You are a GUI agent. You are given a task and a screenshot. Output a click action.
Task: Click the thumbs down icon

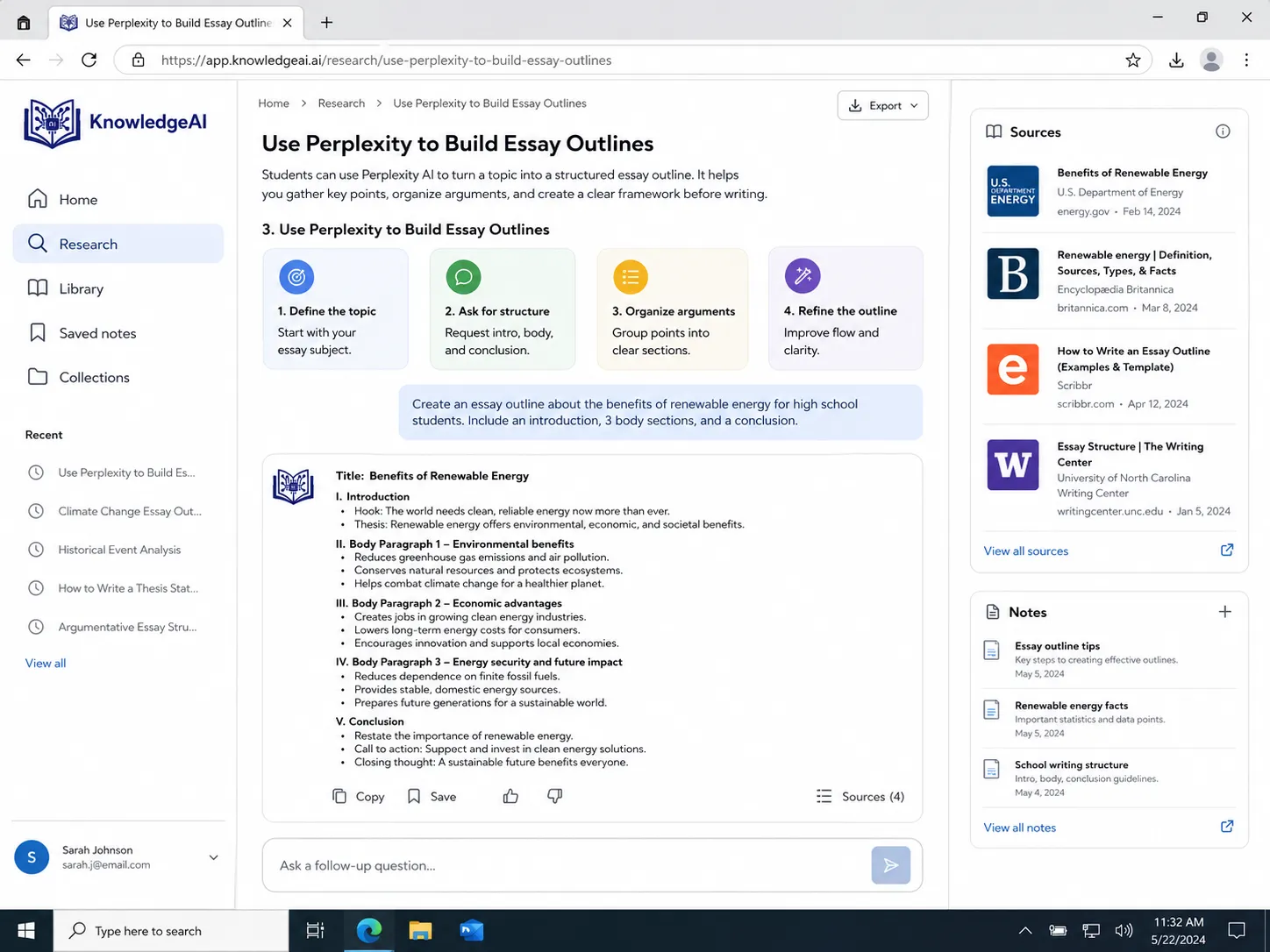pyautogui.click(x=554, y=796)
